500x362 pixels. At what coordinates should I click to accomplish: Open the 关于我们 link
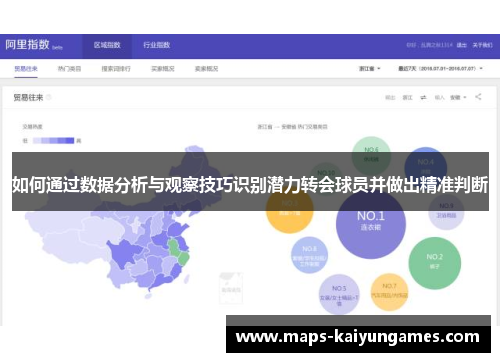pyautogui.click(x=482, y=45)
